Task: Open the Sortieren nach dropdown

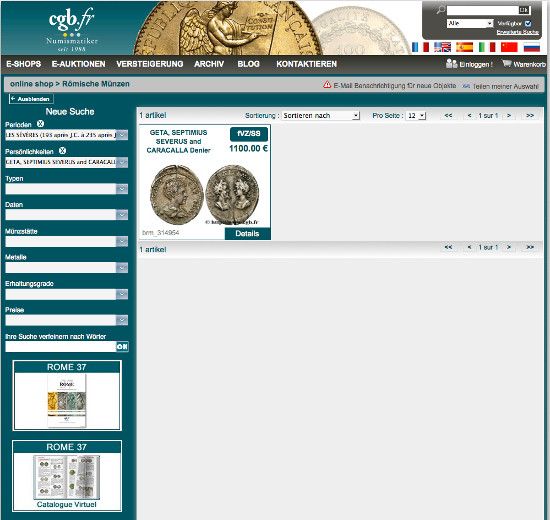Action: (x=321, y=115)
